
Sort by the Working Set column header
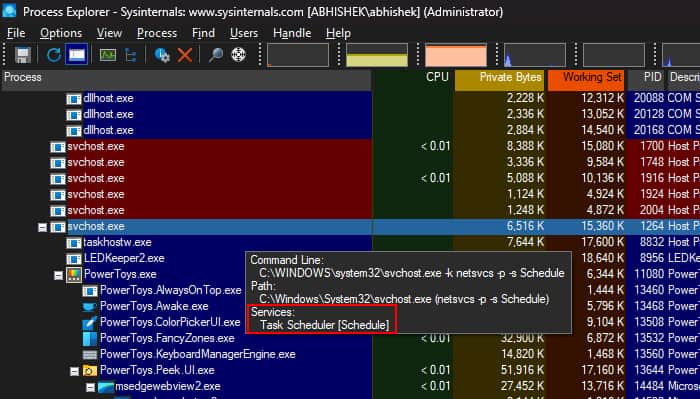point(586,79)
